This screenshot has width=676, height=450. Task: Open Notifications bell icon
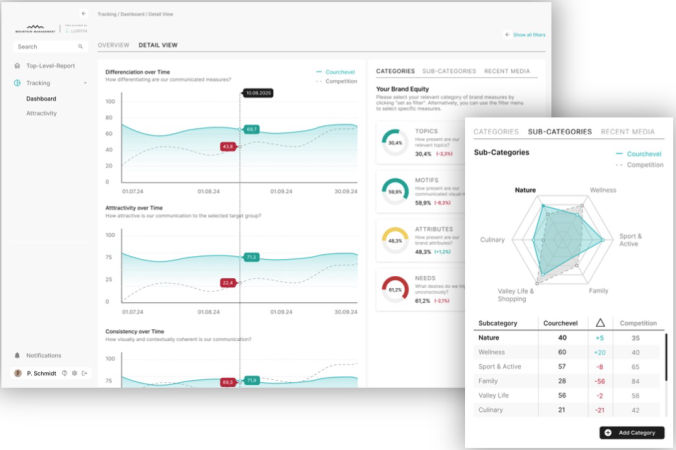17,355
